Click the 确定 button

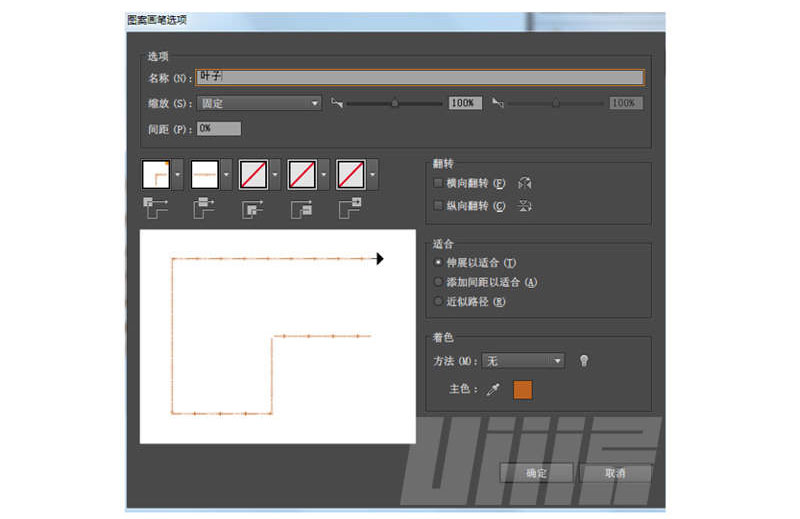[x=536, y=473]
